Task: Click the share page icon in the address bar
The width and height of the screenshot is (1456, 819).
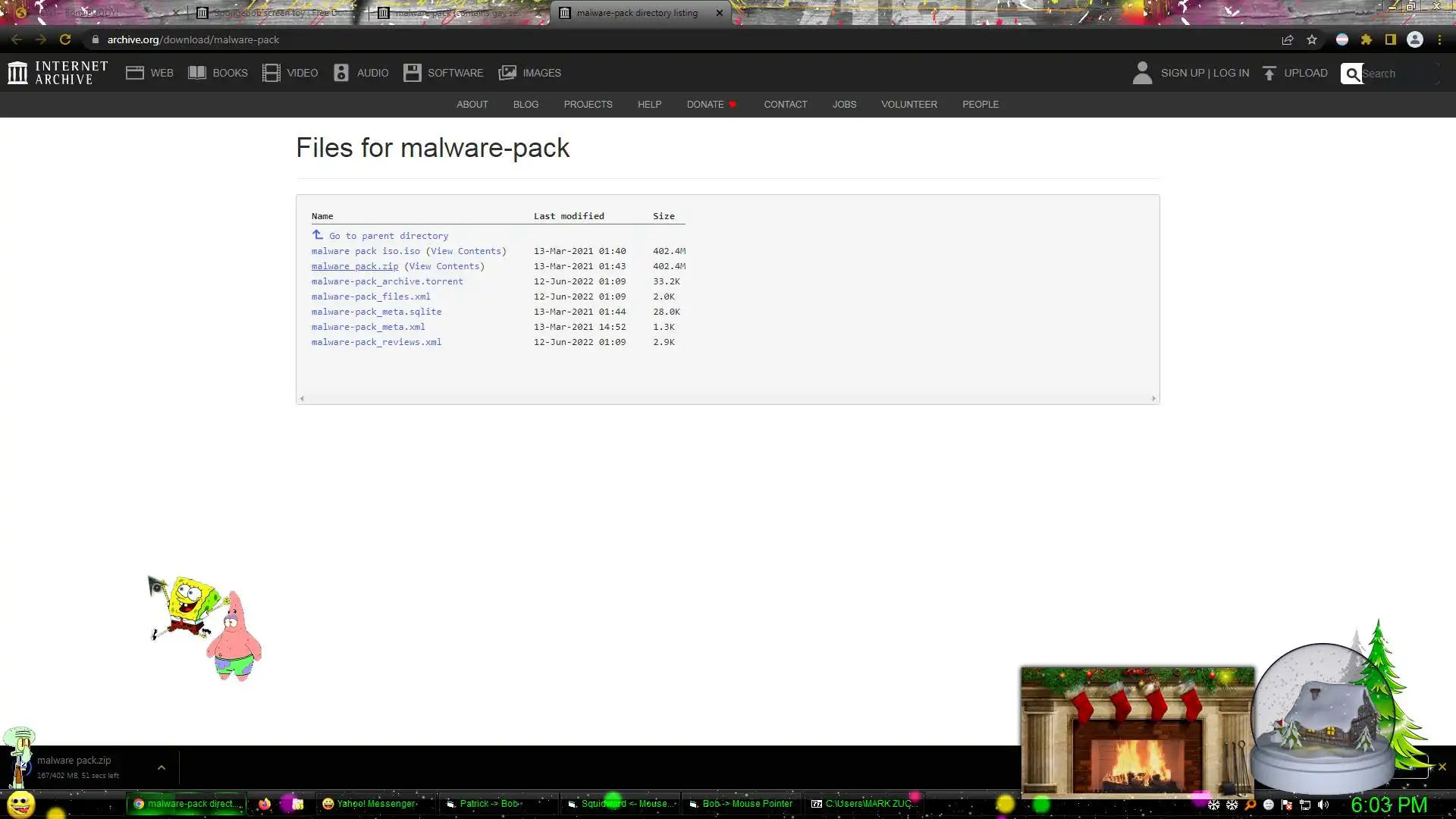Action: [1287, 39]
